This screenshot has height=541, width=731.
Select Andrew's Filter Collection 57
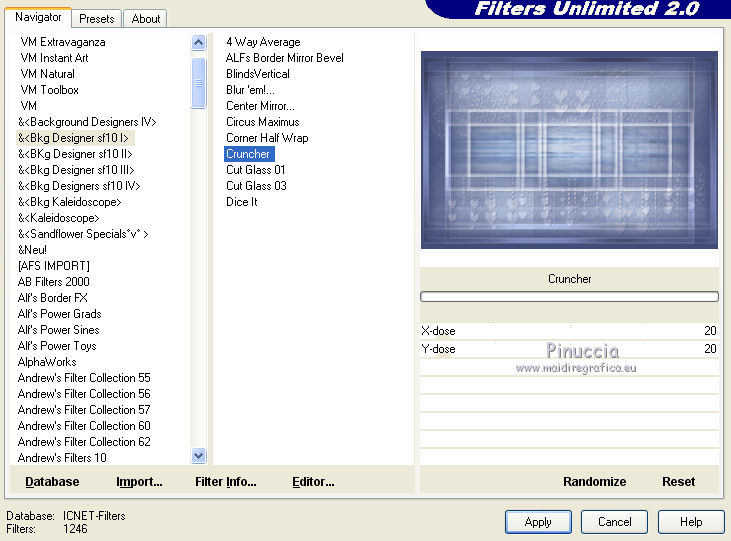84,409
